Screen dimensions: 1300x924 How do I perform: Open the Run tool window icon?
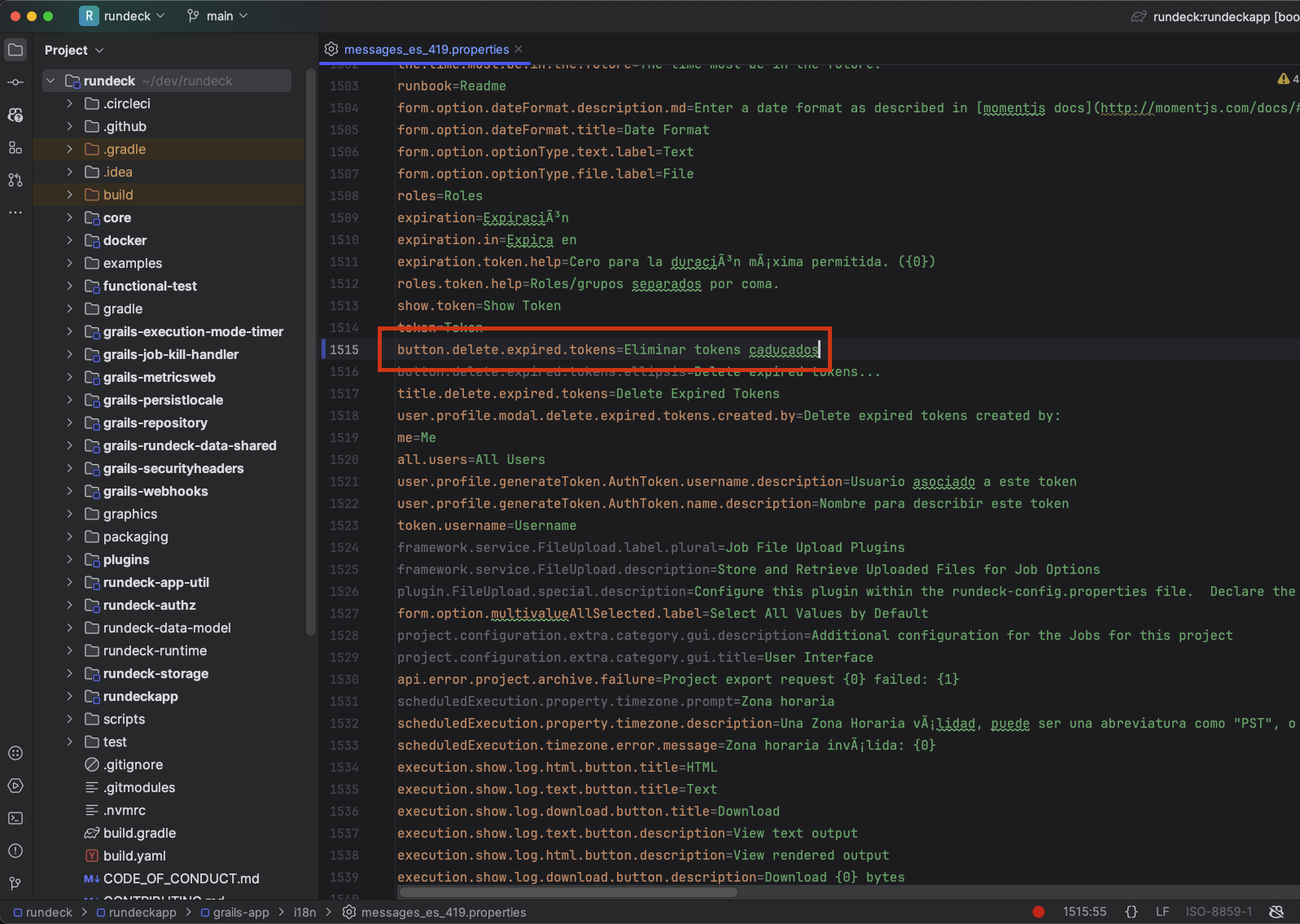tap(15, 786)
